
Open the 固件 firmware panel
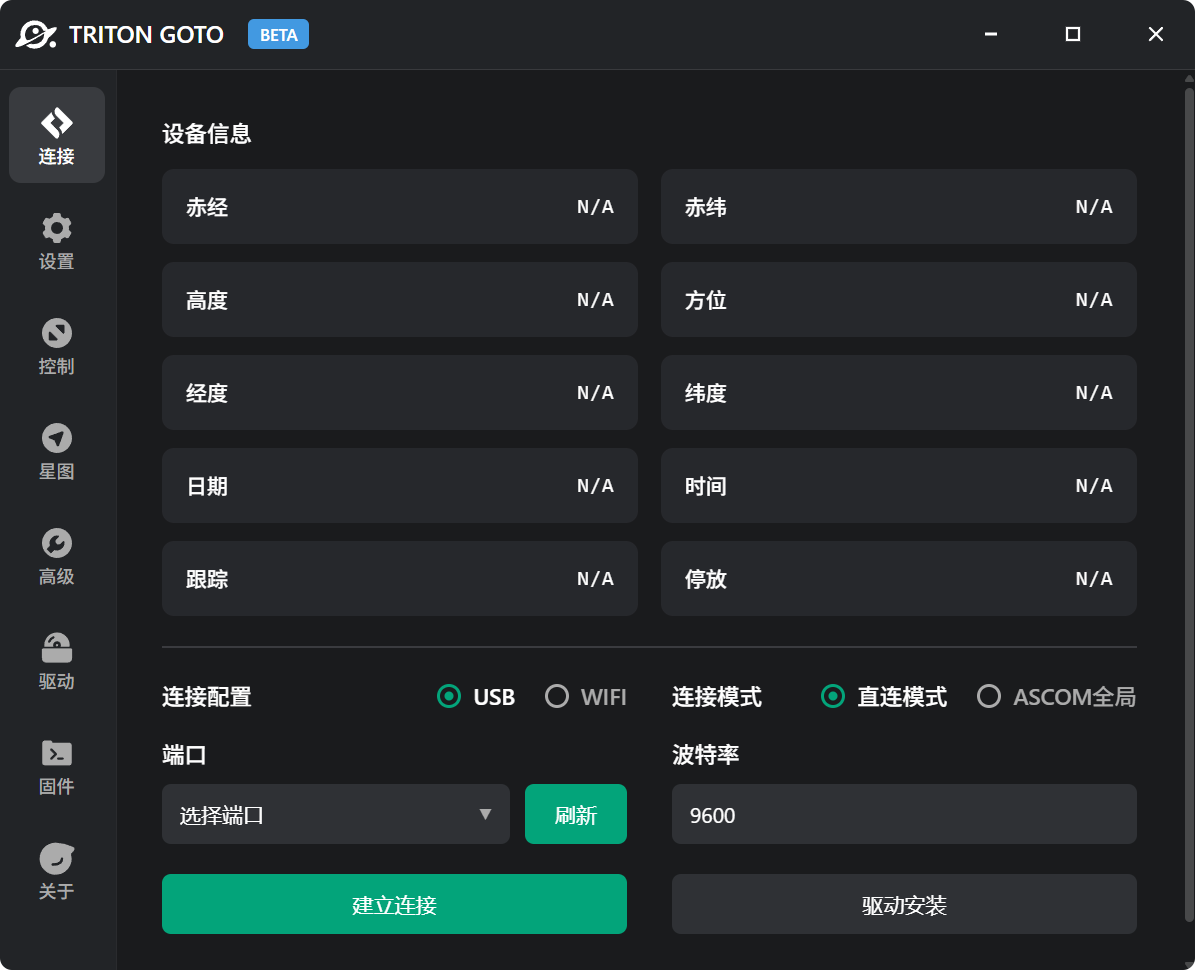click(57, 767)
